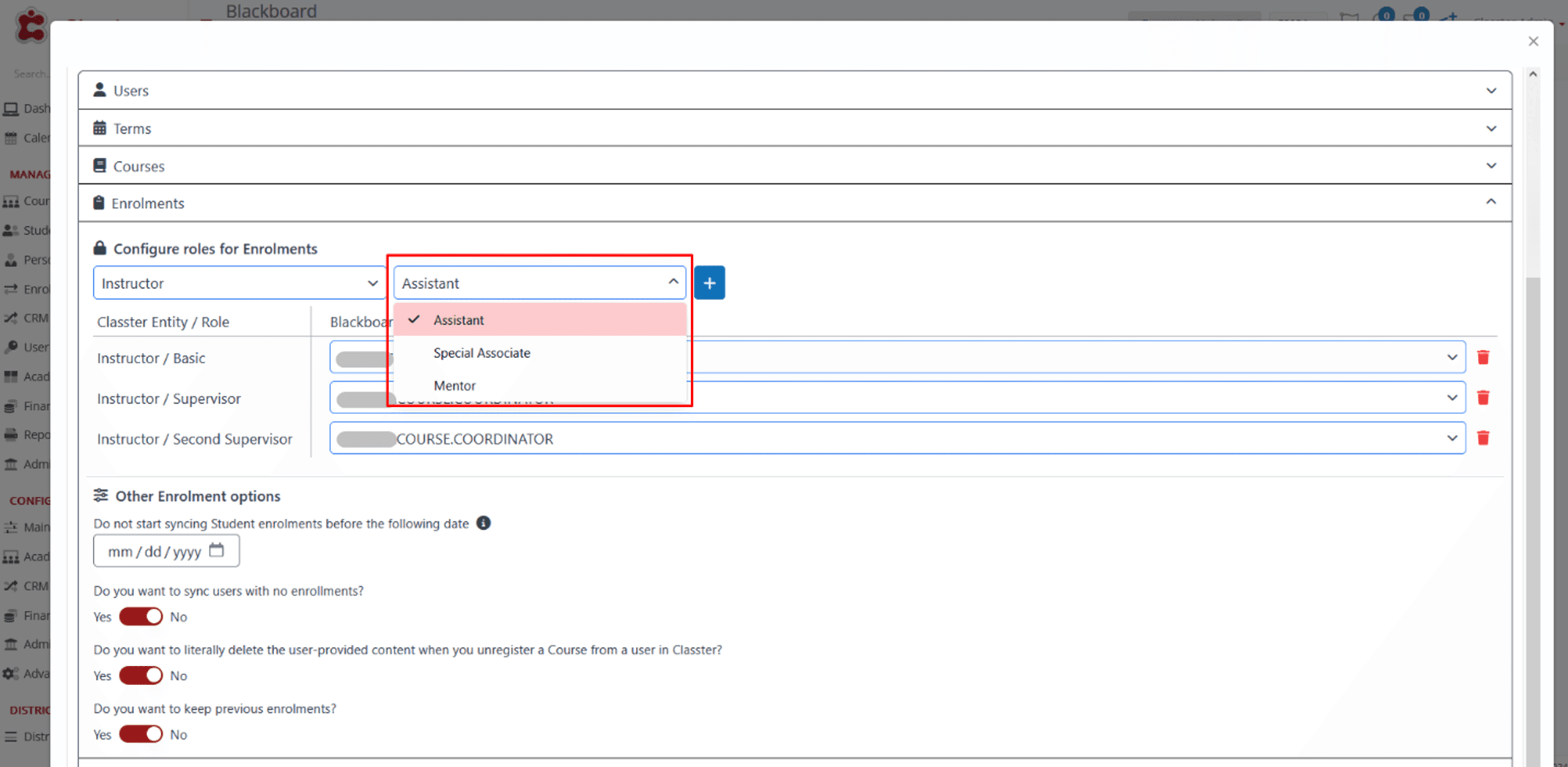1568x767 pixels.
Task: Click the Courses book icon
Action: point(99,165)
